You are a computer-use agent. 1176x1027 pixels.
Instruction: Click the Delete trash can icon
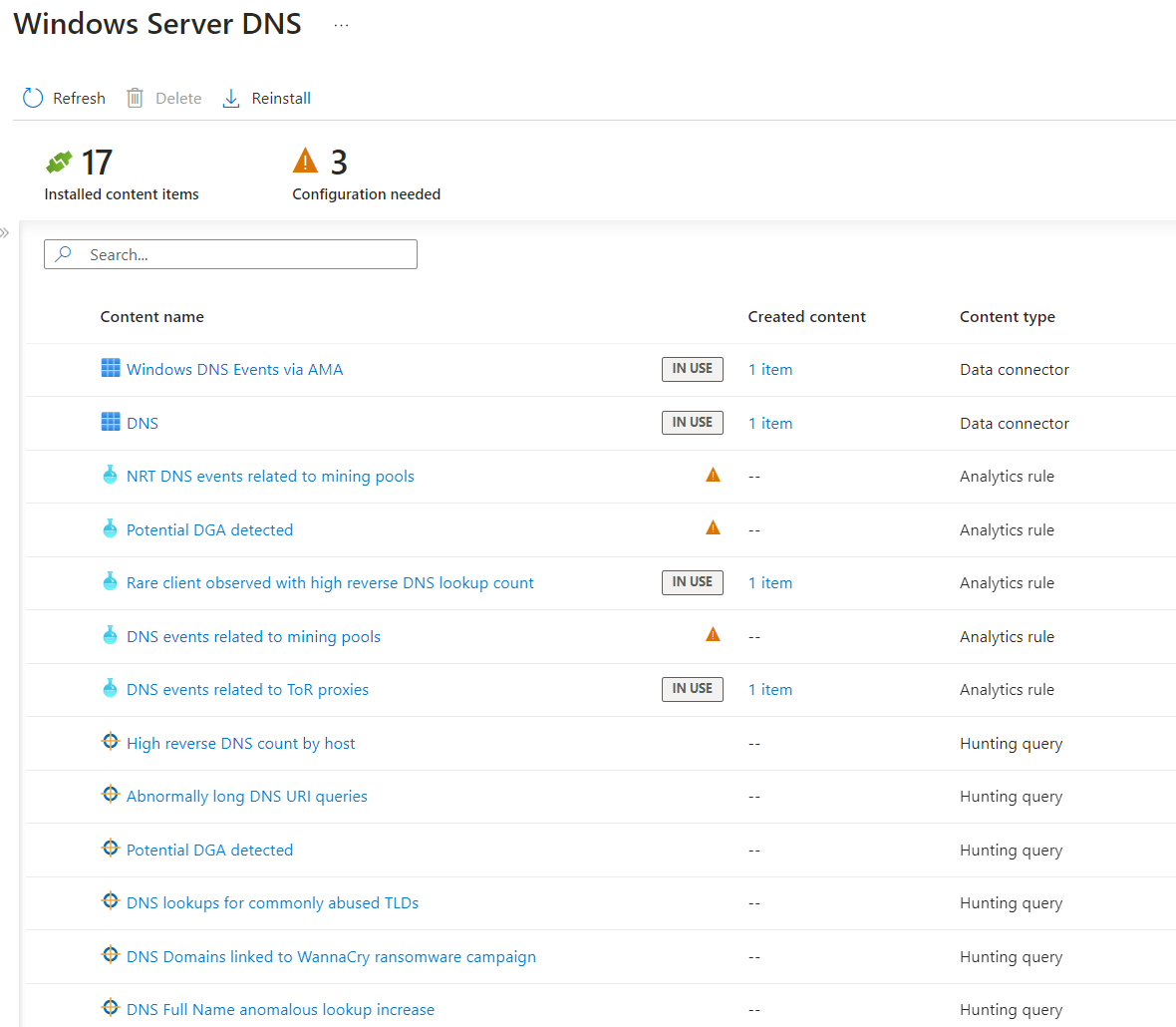[135, 99]
